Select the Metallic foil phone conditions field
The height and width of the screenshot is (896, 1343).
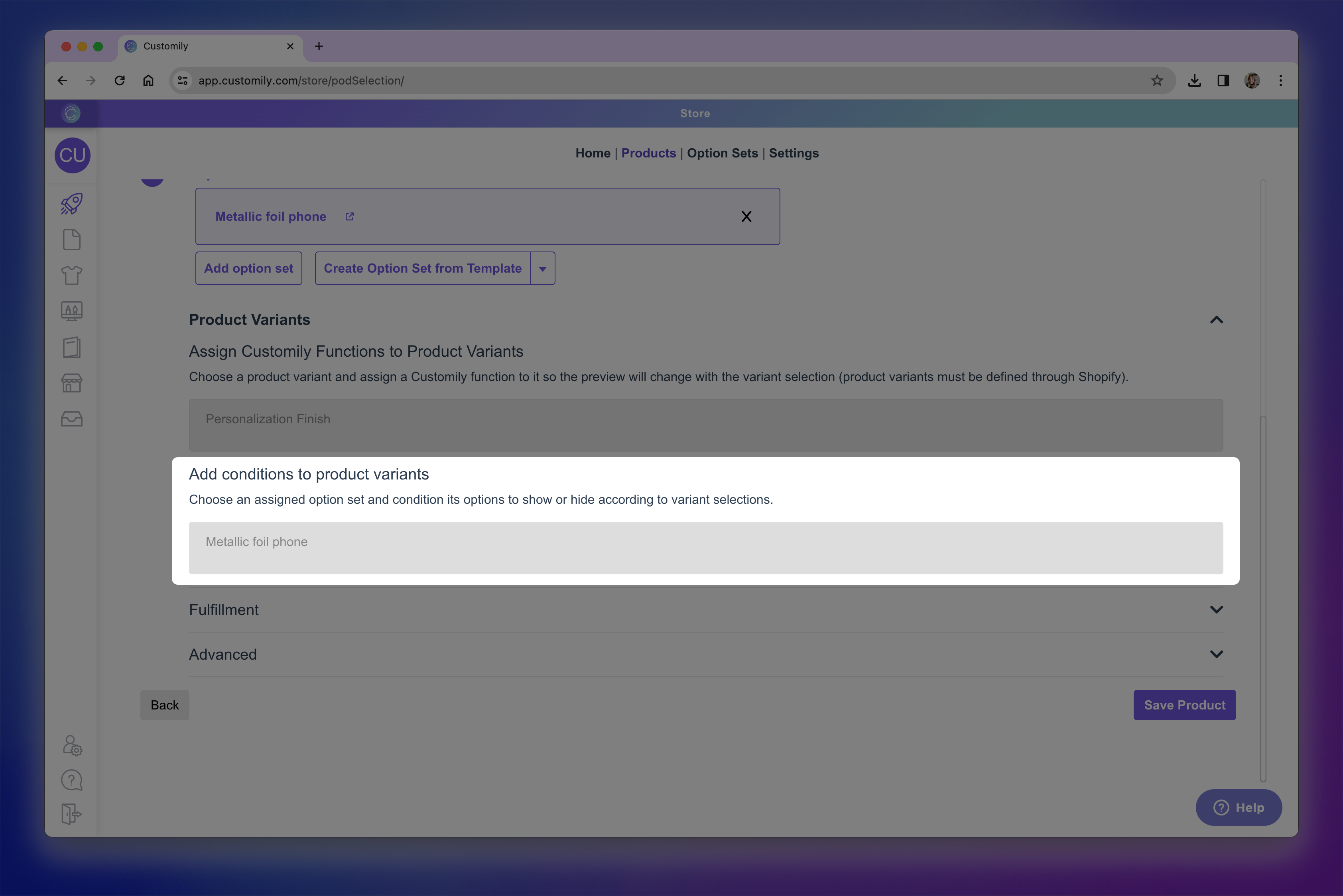tap(705, 547)
